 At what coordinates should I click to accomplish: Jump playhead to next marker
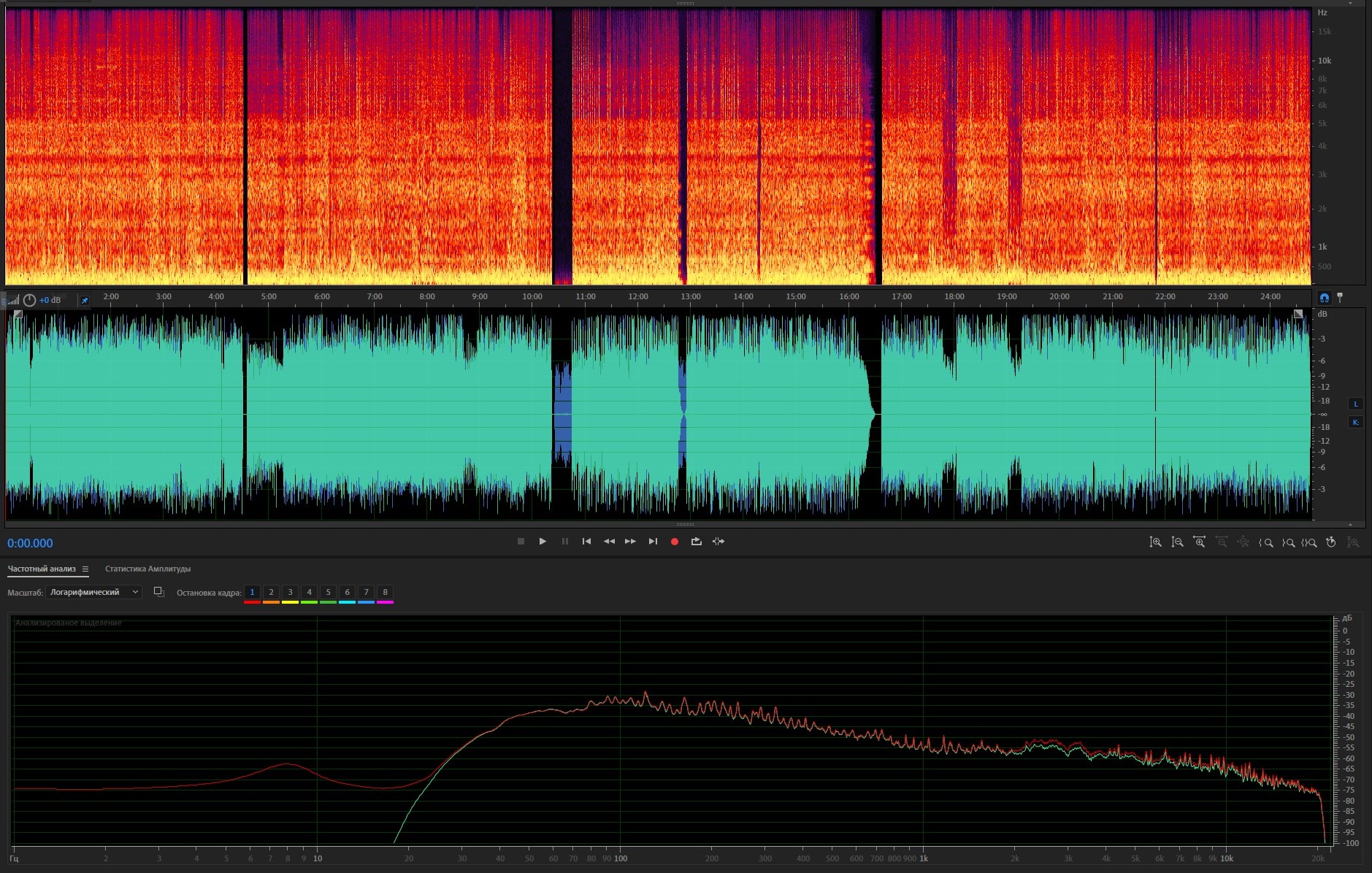(653, 542)
